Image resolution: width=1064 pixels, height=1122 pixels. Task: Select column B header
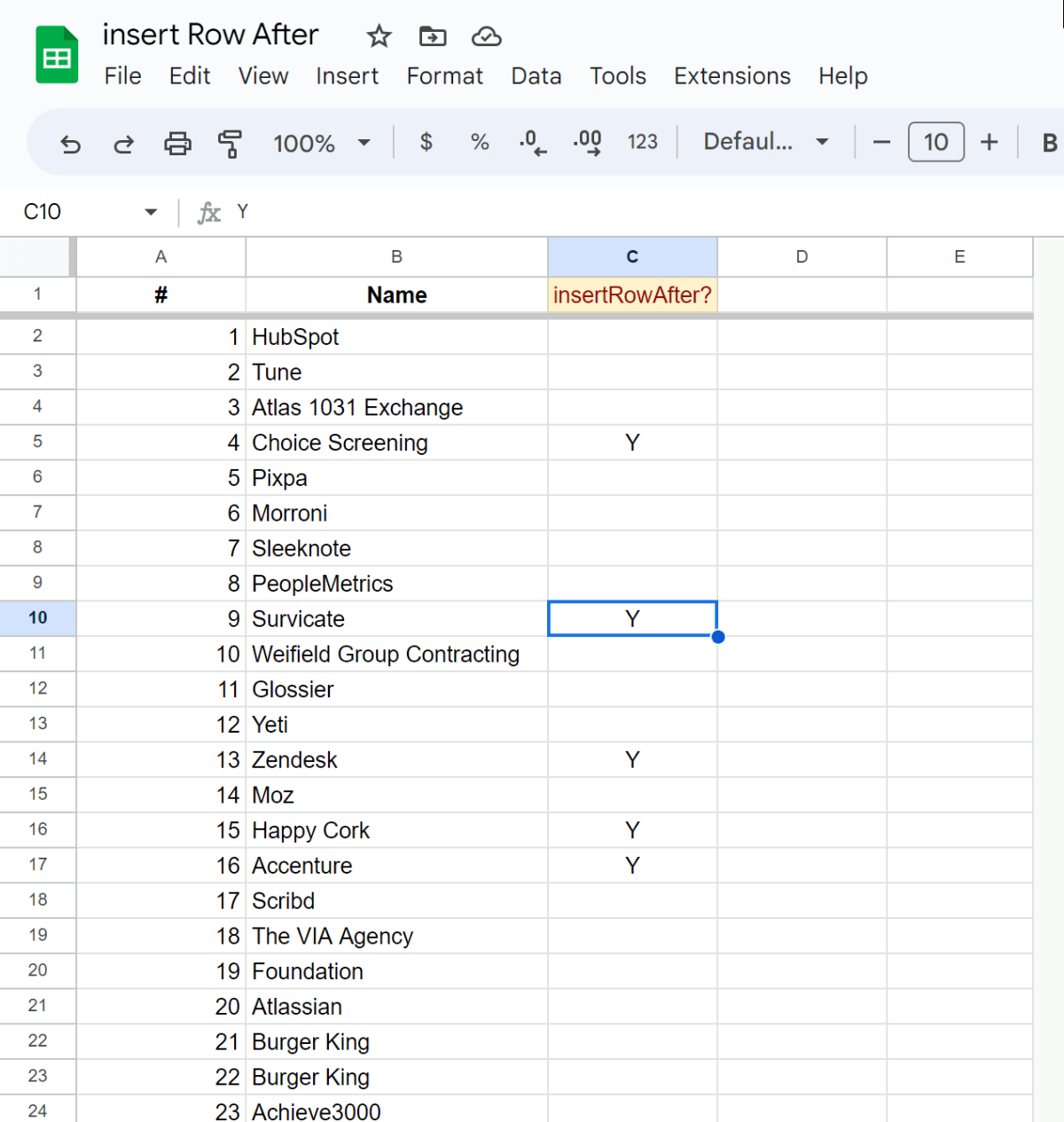coord(396,257)
